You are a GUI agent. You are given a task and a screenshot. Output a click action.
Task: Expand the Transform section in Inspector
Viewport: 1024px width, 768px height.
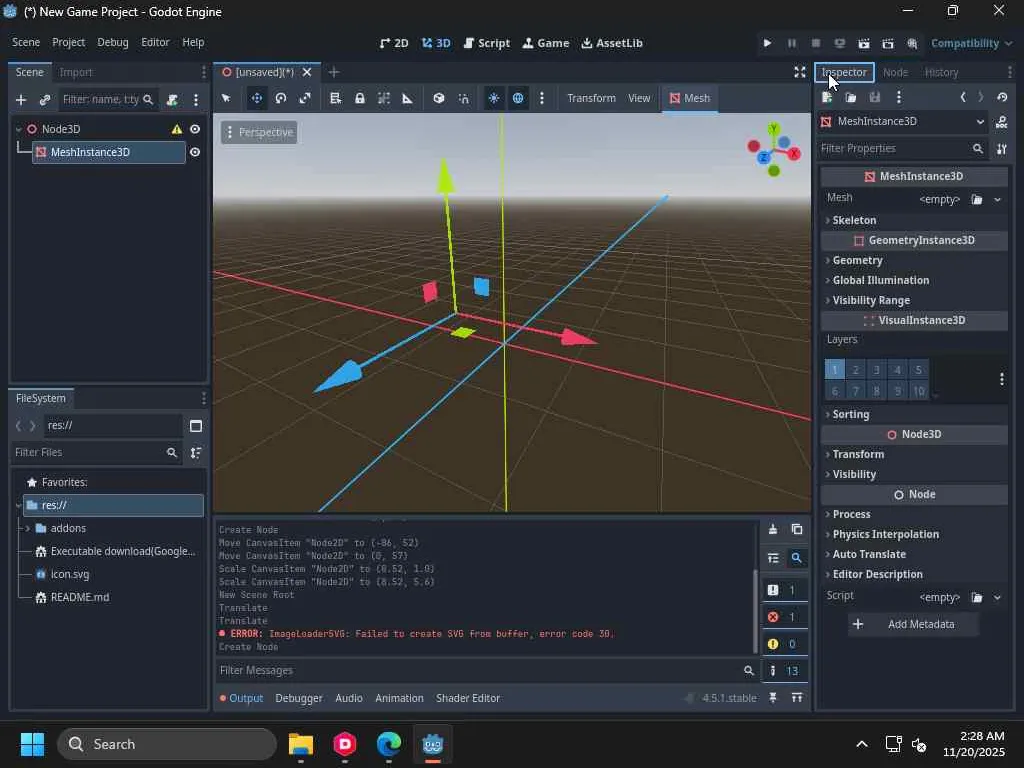pos(858,454)
